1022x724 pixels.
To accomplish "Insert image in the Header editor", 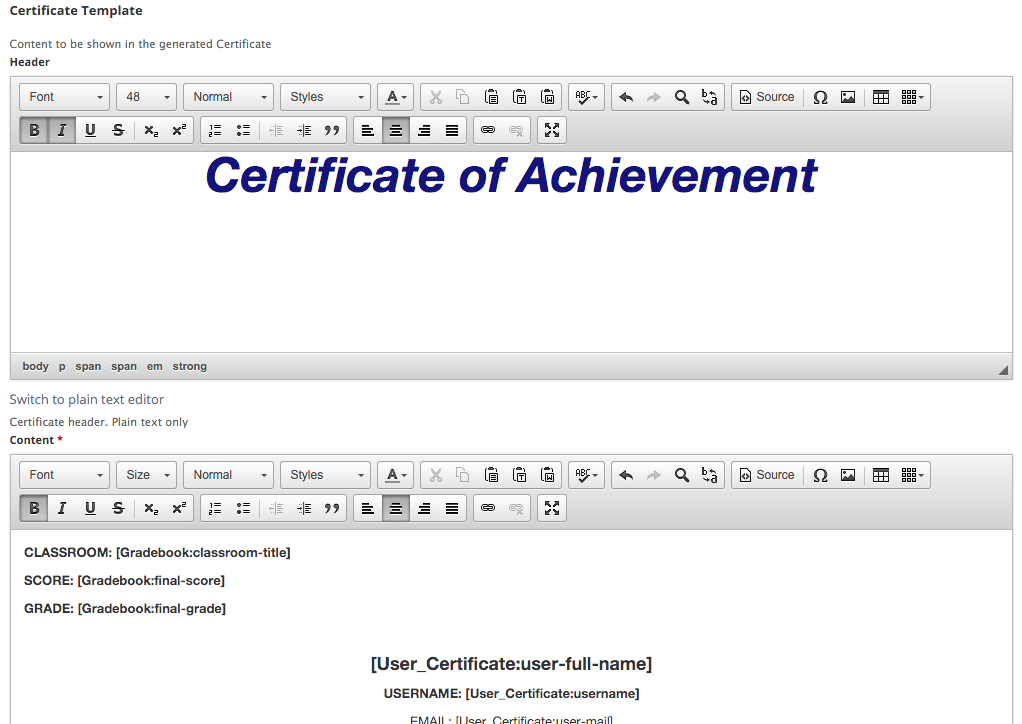I will coord(848,97).
